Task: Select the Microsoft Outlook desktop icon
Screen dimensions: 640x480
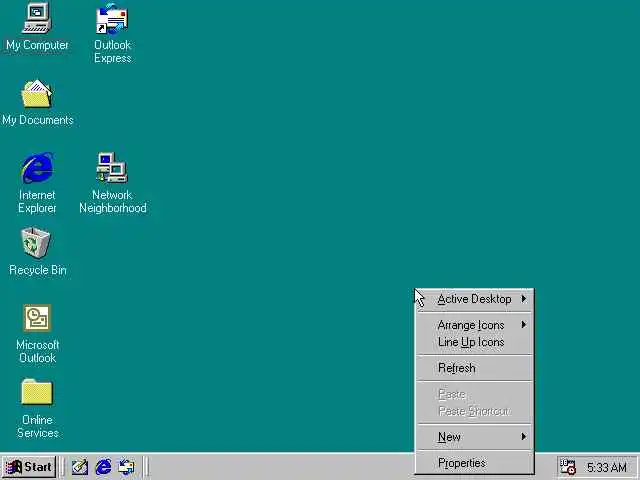Action: click(x=37, y=318)
